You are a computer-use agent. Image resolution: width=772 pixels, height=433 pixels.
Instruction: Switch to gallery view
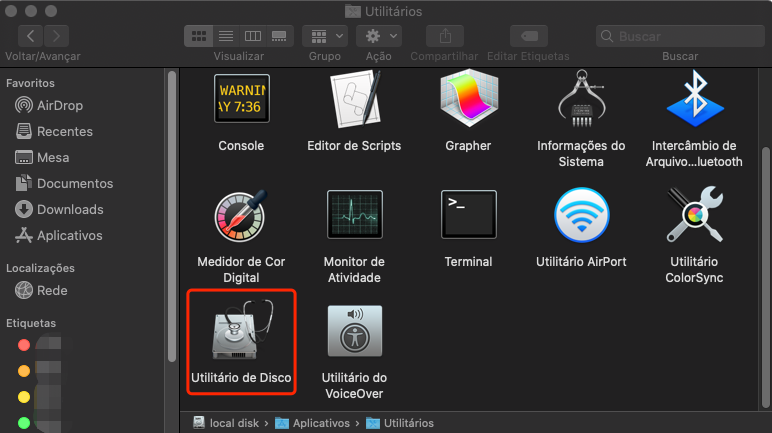coord(279,36)
